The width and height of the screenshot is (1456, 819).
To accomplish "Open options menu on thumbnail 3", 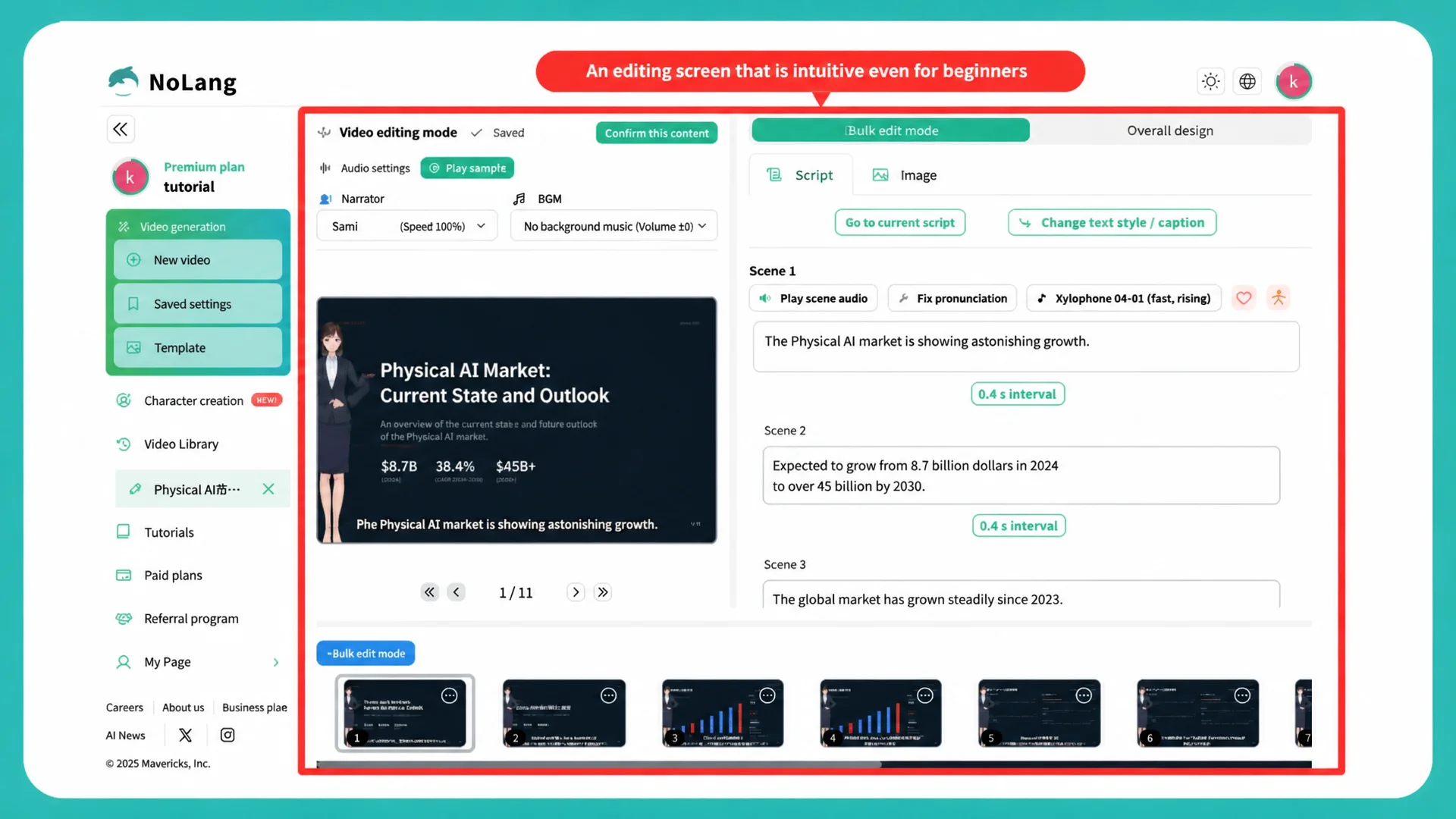I will coord(767,695).
